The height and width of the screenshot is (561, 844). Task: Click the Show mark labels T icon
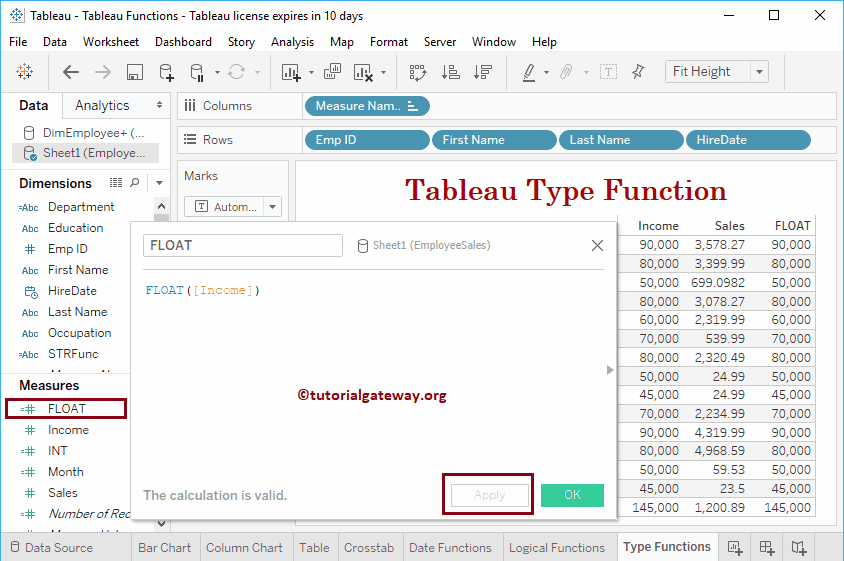[608, 72]
